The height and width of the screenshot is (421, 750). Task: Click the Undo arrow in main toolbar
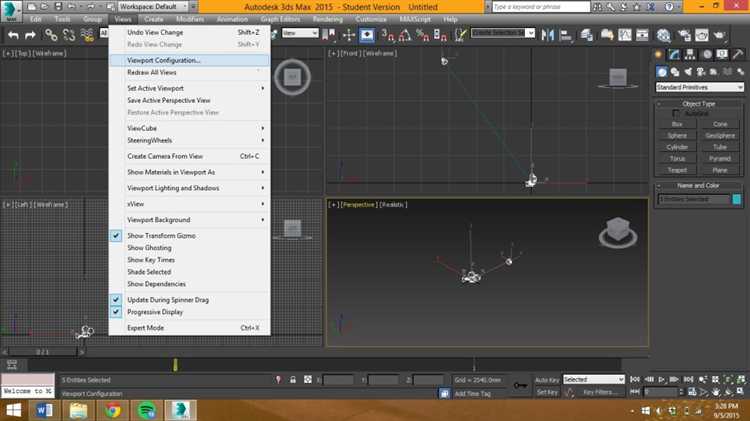(13, 35)
